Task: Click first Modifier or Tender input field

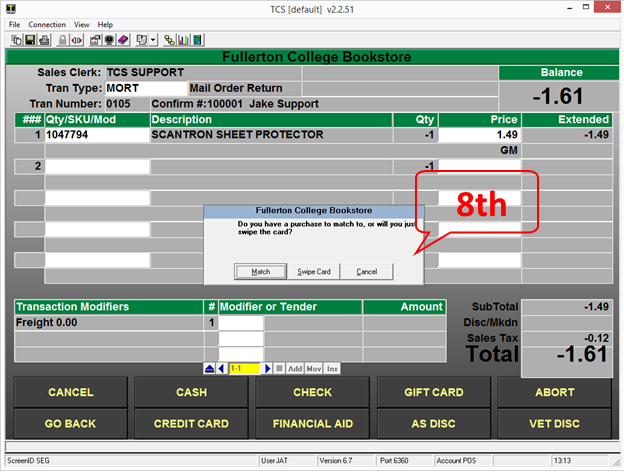Action: pos(241,323)
